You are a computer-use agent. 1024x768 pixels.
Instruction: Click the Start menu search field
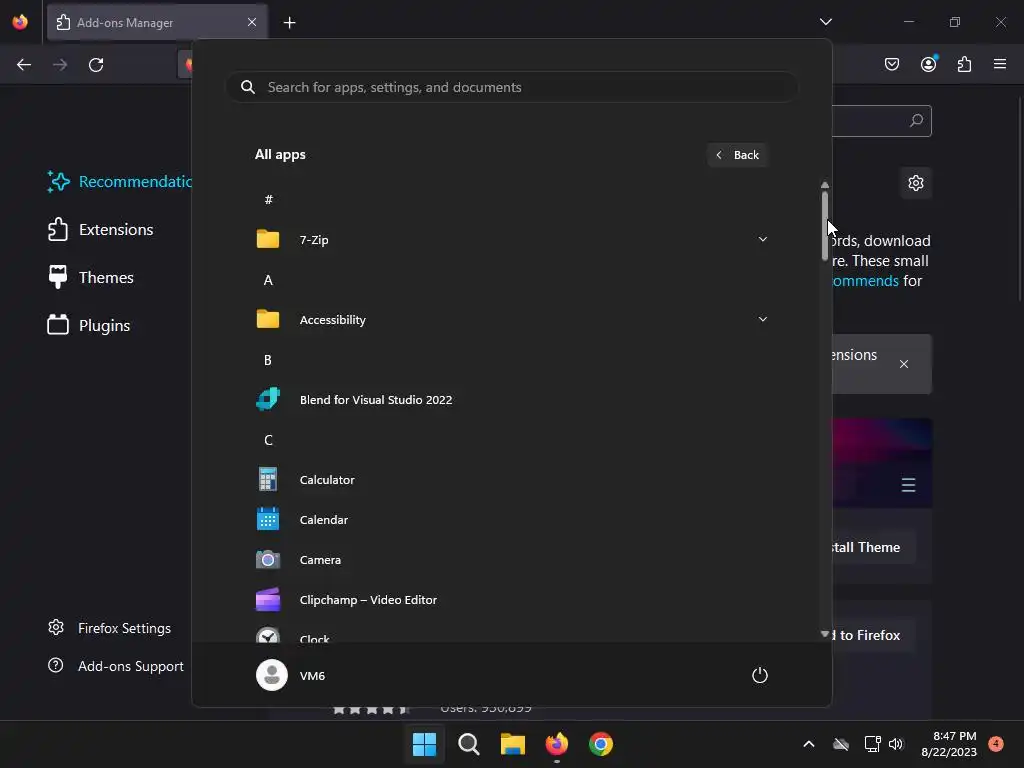coord(512,87)
